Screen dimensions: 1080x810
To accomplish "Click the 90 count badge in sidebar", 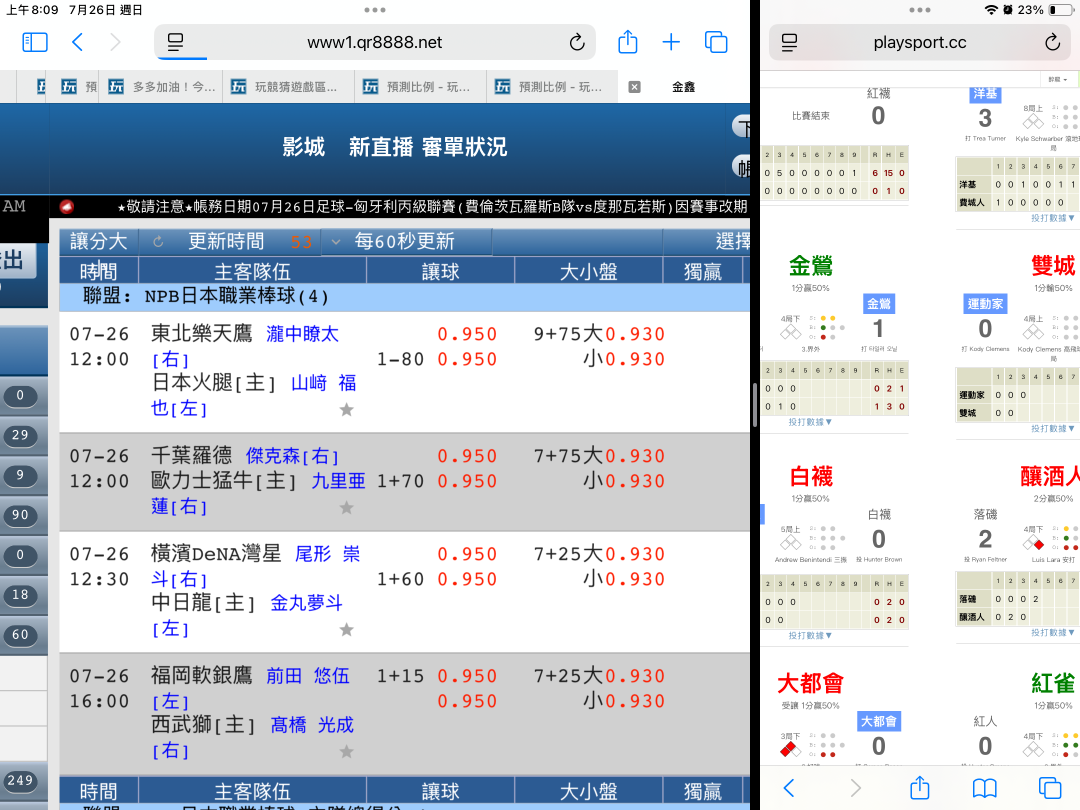I will [20, 515].
